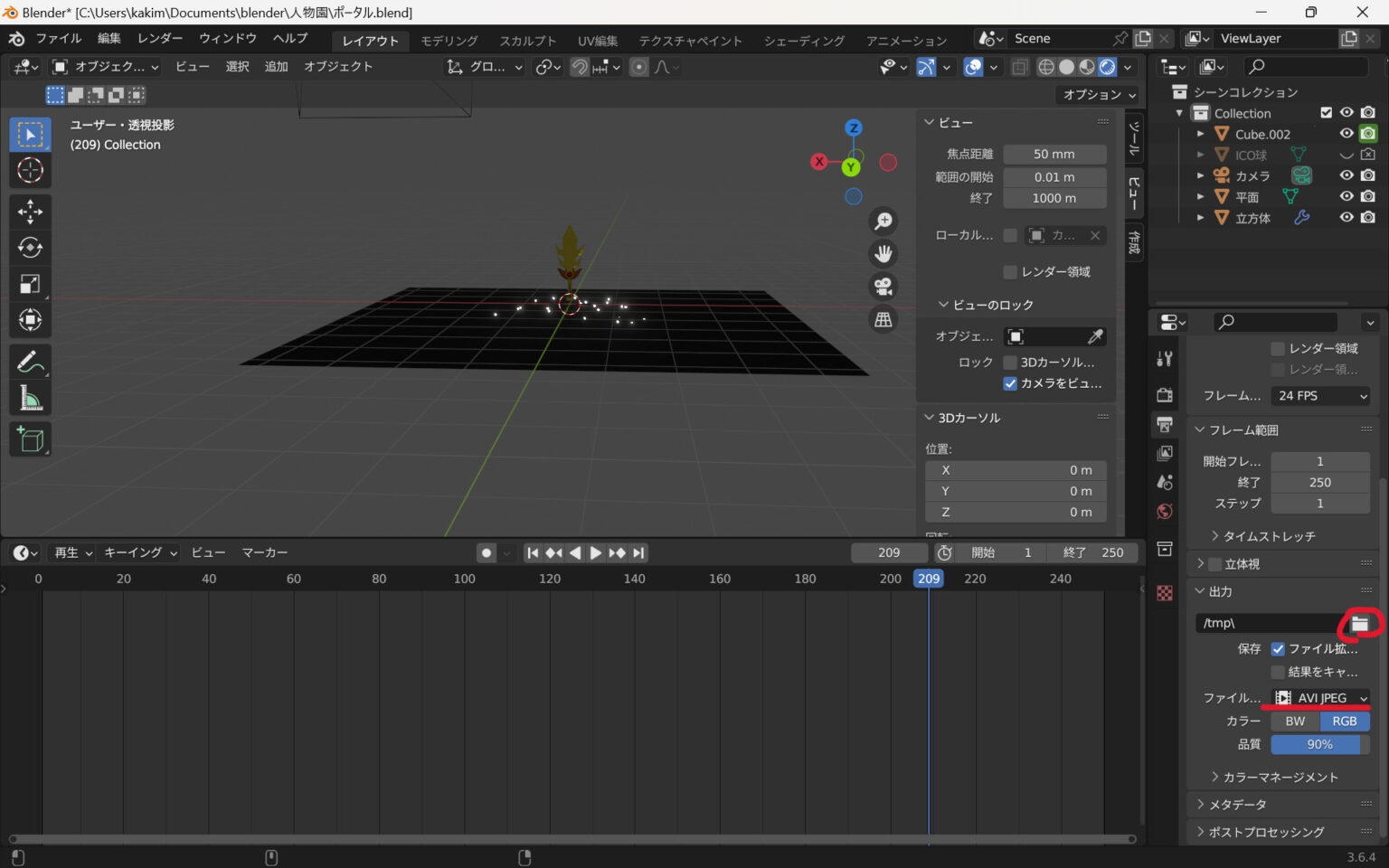Expand Cube.002 in outliner tree
Image resolution: width=1389 pixels, height=868 pixels.
(1200, 134)
